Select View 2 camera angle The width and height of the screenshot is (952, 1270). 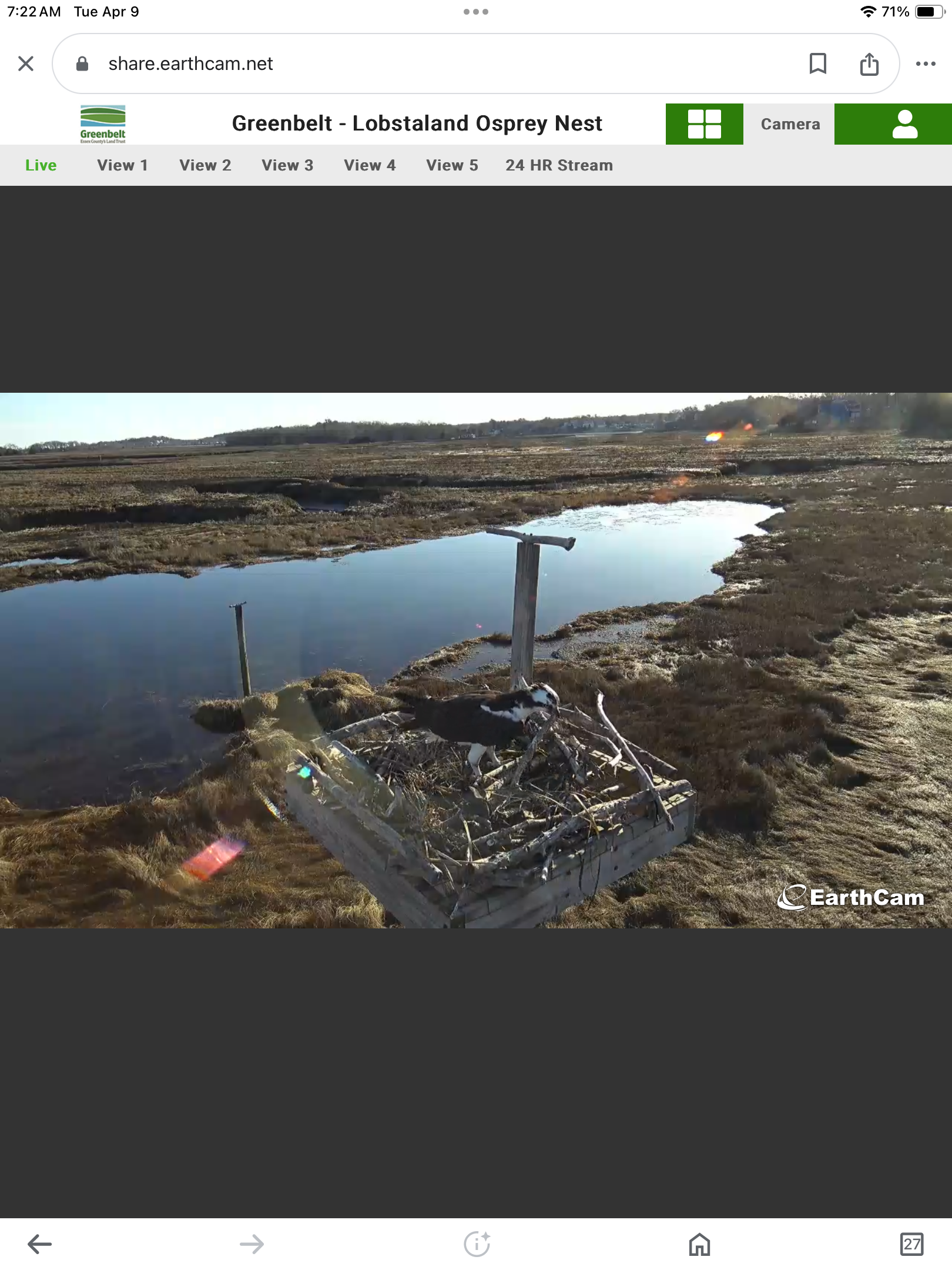205,165
